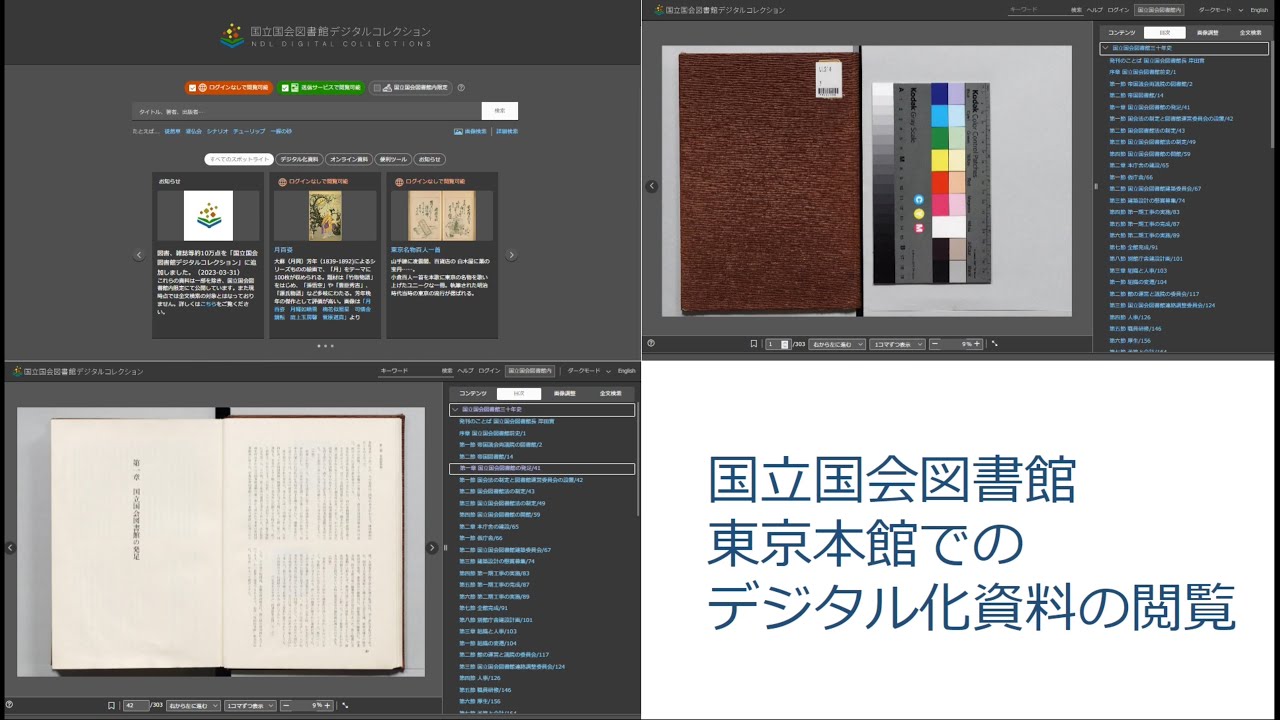Open ログイン in the top-right viewer header
The width and height of the screenshot is (1280, 720).
click(1118, 9)
